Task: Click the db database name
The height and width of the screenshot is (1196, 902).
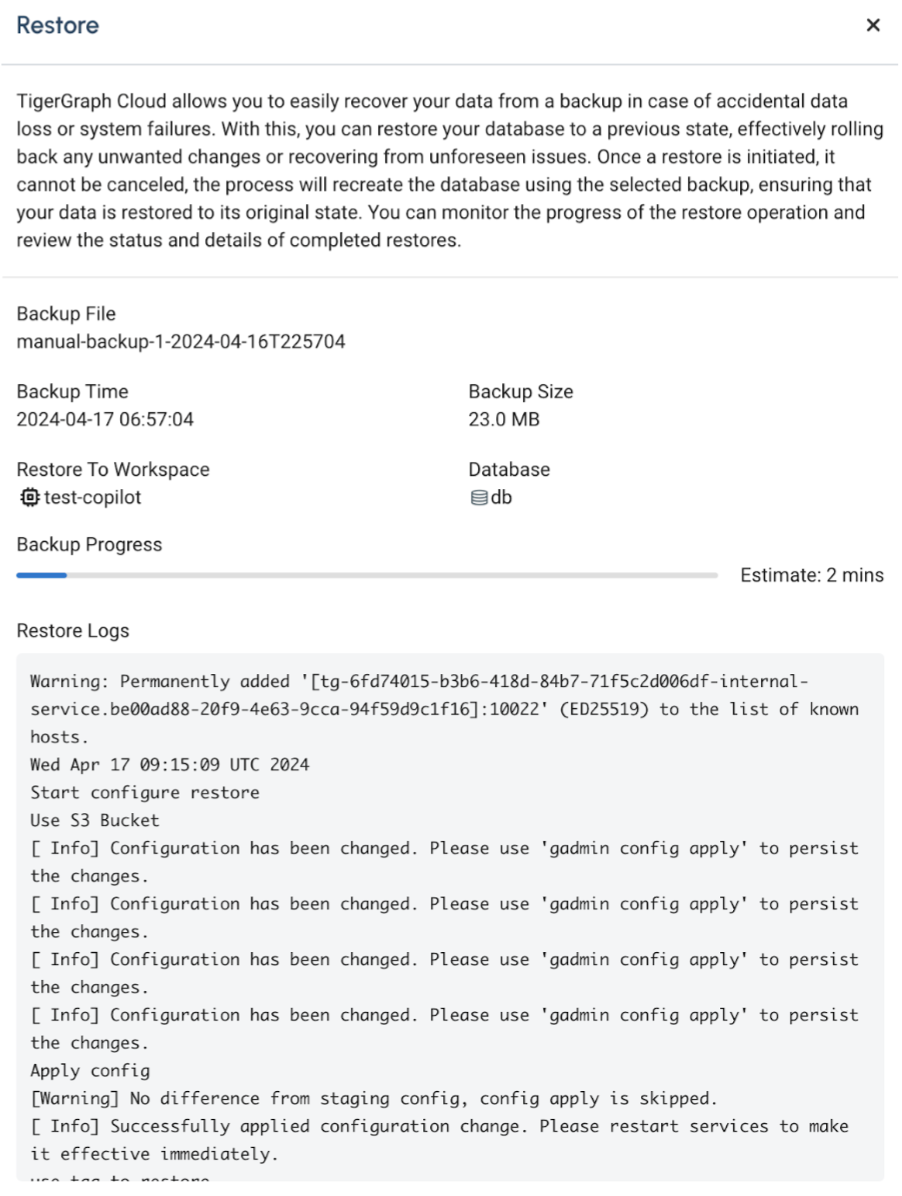Action: (x=501, y=497)
